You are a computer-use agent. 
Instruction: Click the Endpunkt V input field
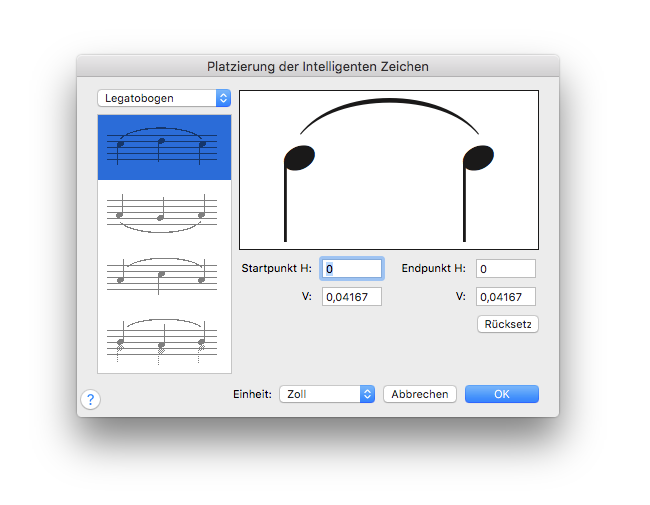click(505, 297)
